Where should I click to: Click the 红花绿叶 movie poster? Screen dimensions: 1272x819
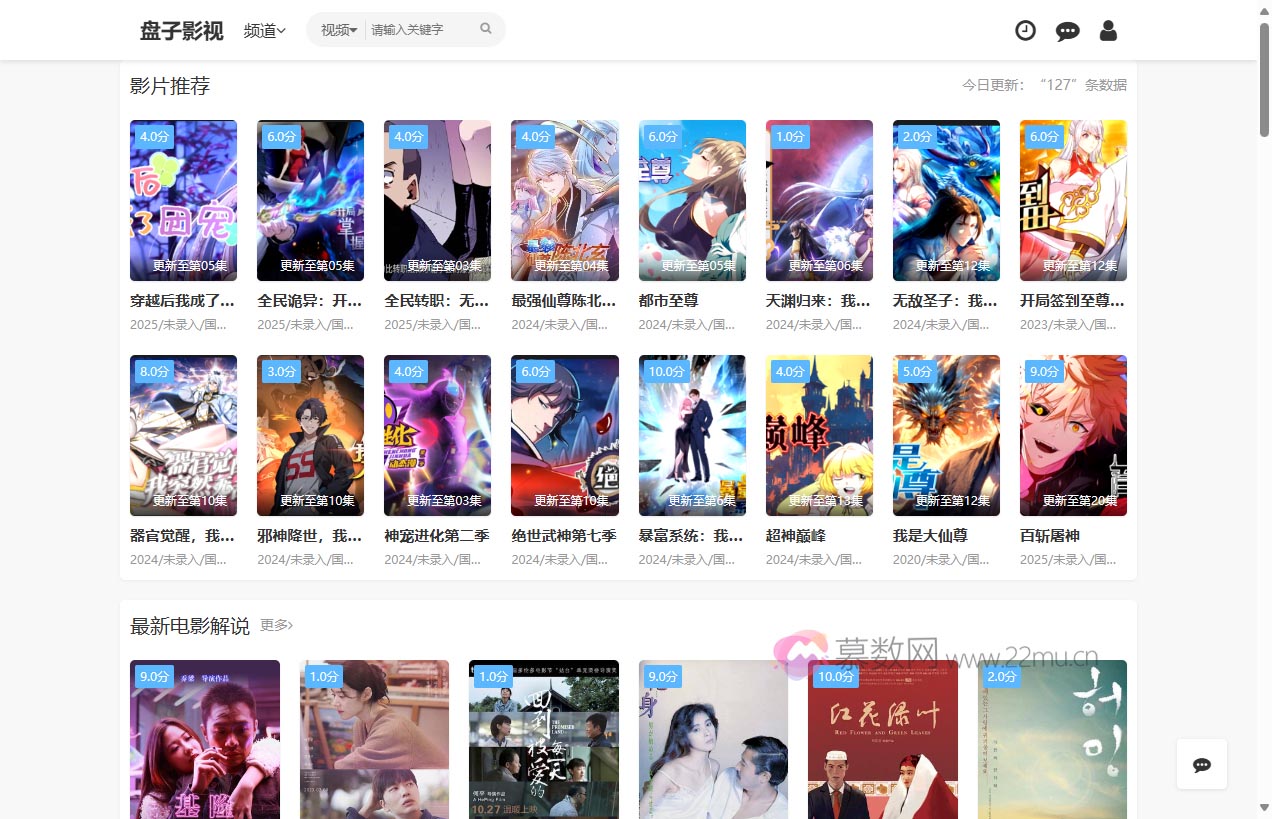click(883, 740)
